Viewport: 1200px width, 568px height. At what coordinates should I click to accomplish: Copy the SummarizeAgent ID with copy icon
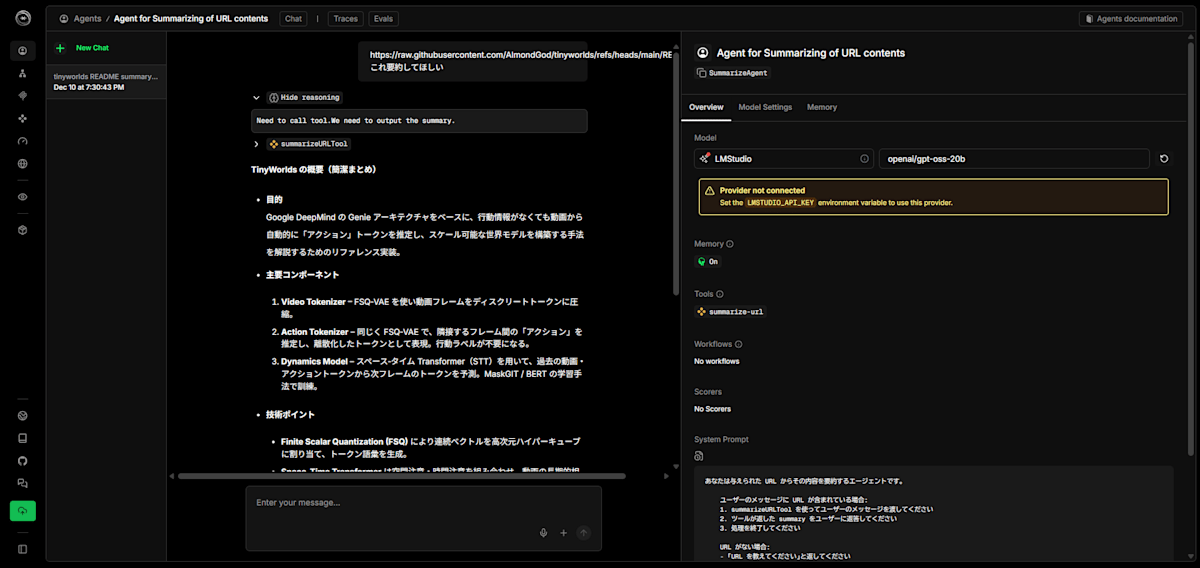[702, 73]
